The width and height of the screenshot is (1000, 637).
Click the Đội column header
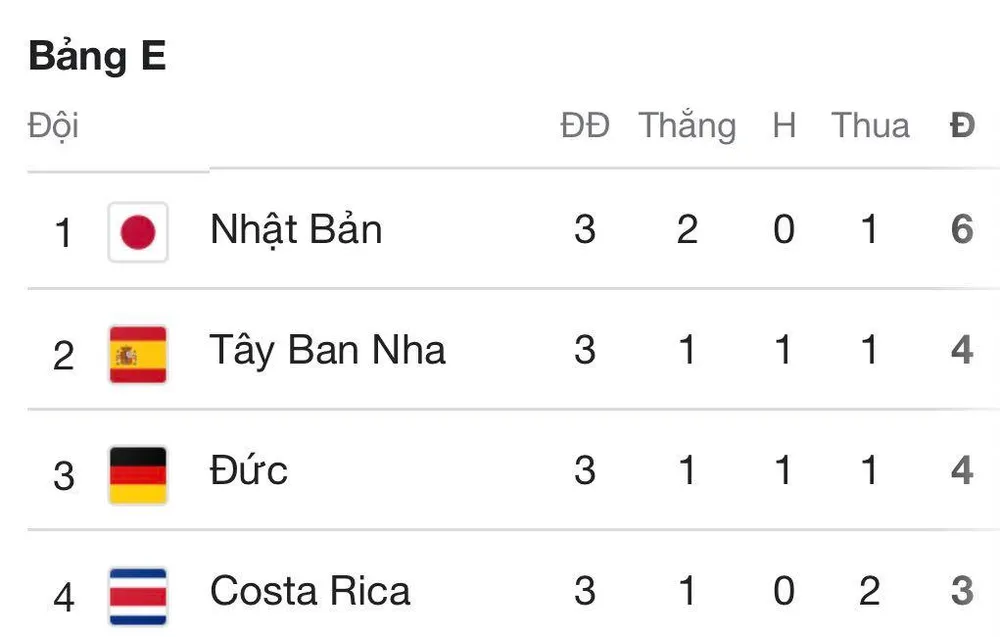[53, 126]
